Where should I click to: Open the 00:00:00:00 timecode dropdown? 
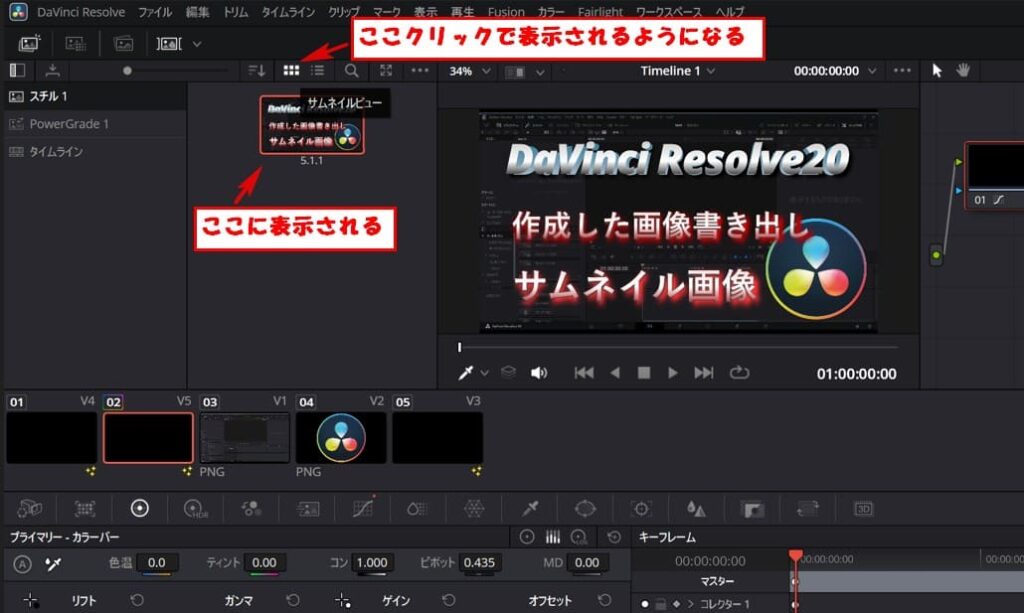835,71
